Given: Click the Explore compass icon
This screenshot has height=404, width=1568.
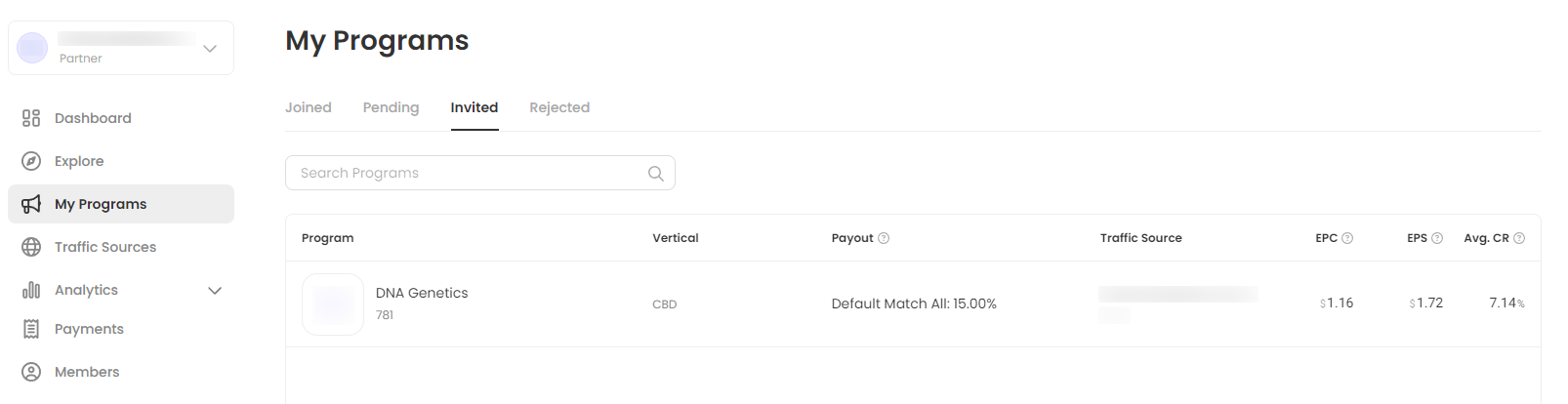Looking at the screenshot, I should [x=31, y=161].
